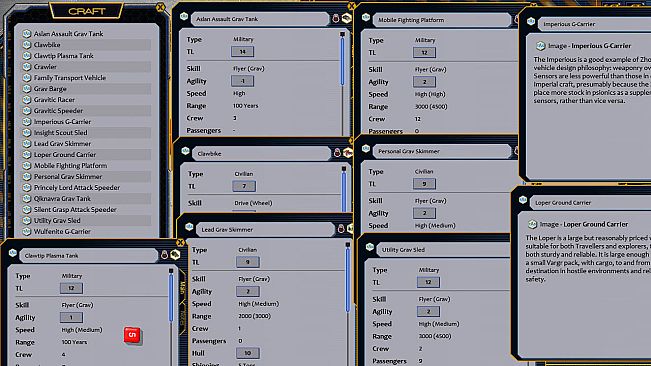Click the TL field in Clawbike window

(x=244, y=186)
